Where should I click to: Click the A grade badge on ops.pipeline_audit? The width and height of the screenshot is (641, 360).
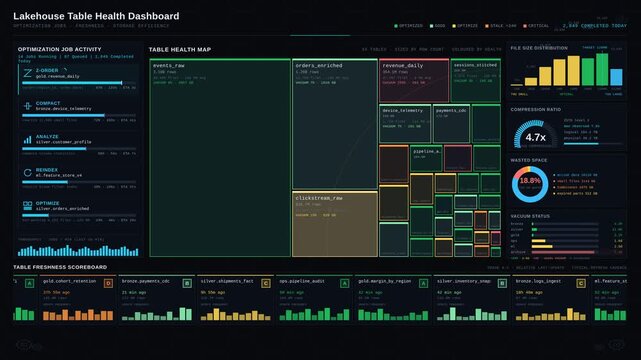pos(345,283)
